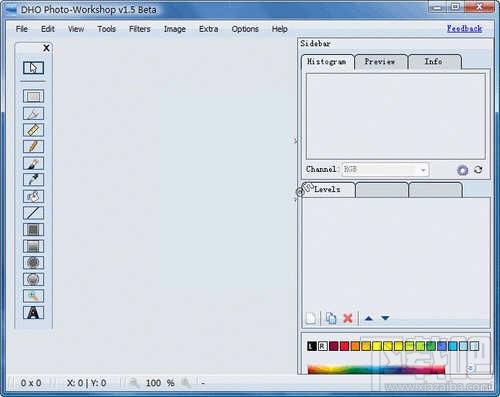Screen dimensions: 500x397
Task: Click the duplicate layer icon
Action: [331, 318]
